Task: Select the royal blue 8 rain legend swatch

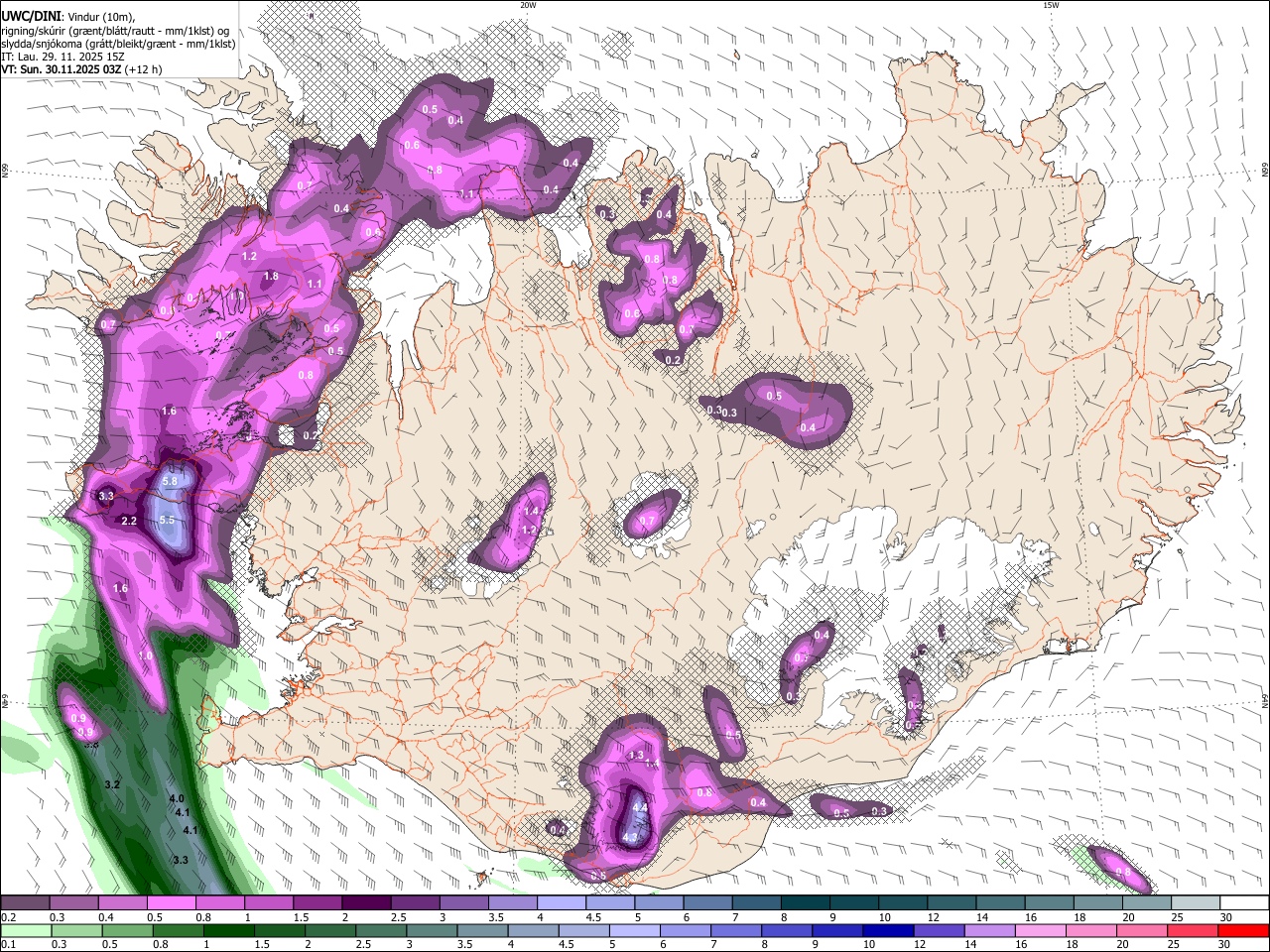Action: coord(787,931)
